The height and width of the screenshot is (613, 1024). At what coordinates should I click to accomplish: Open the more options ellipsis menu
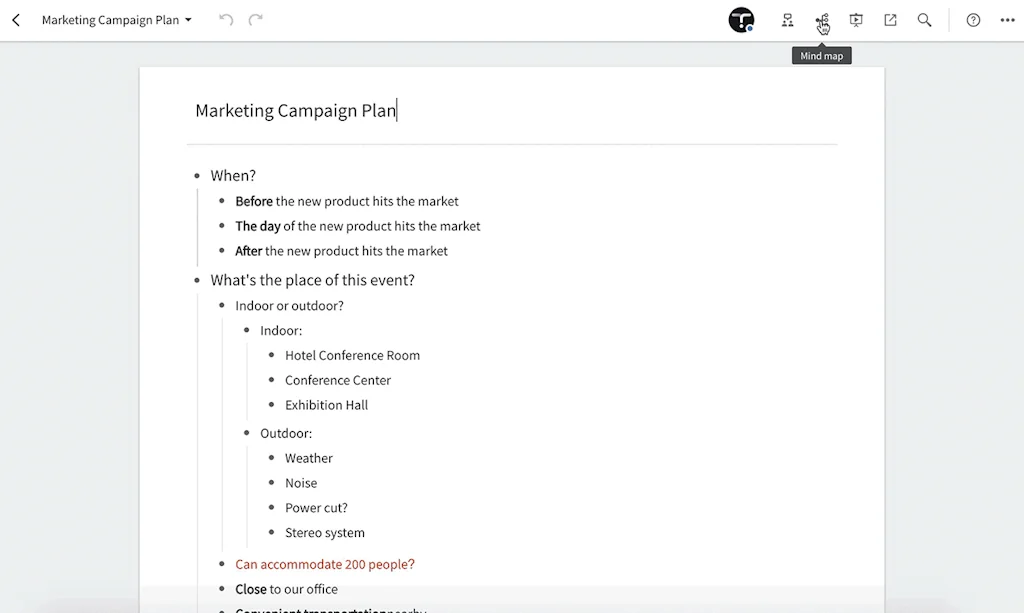click(1007, 20)
